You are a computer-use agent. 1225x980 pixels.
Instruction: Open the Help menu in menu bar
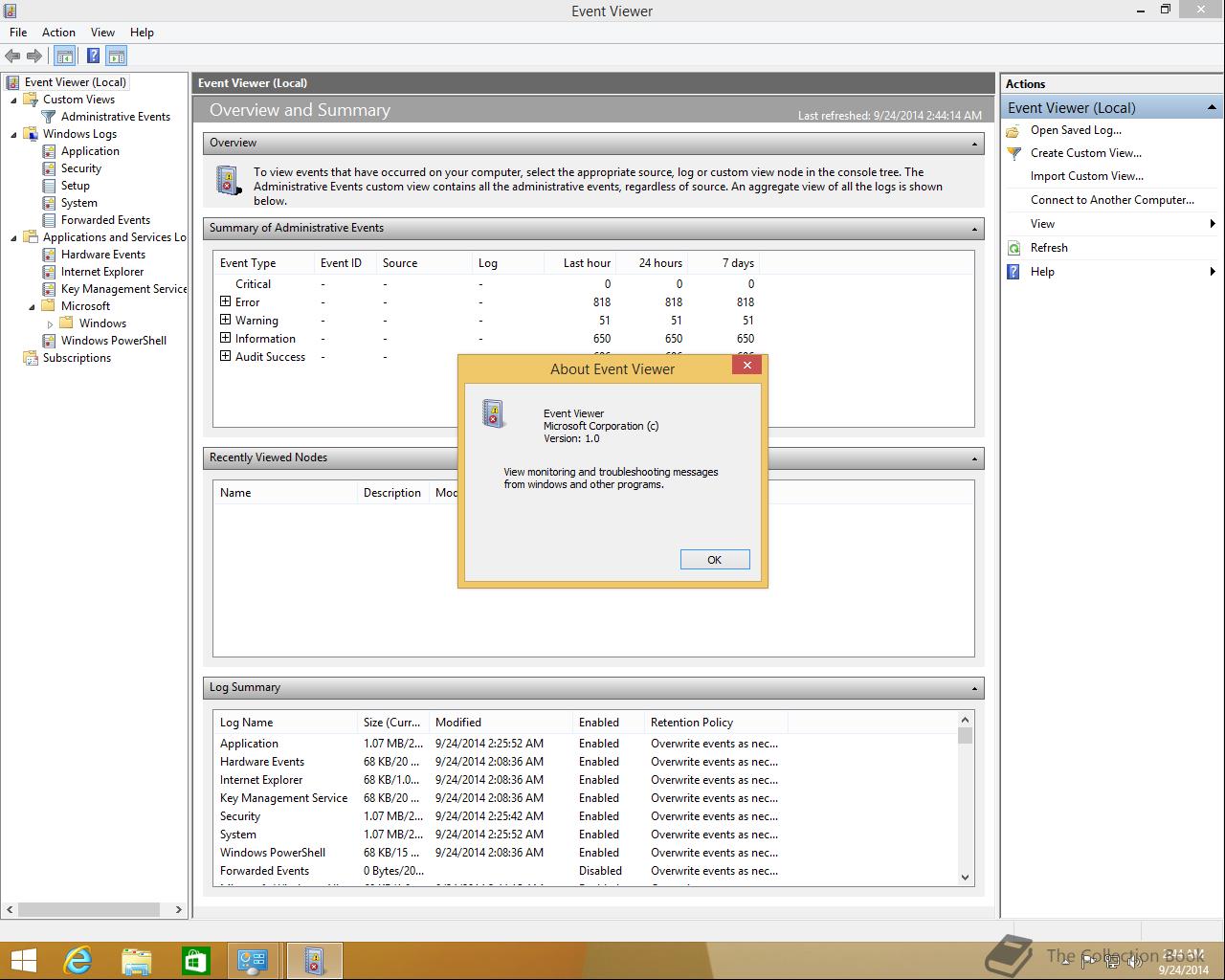point(142,32)
